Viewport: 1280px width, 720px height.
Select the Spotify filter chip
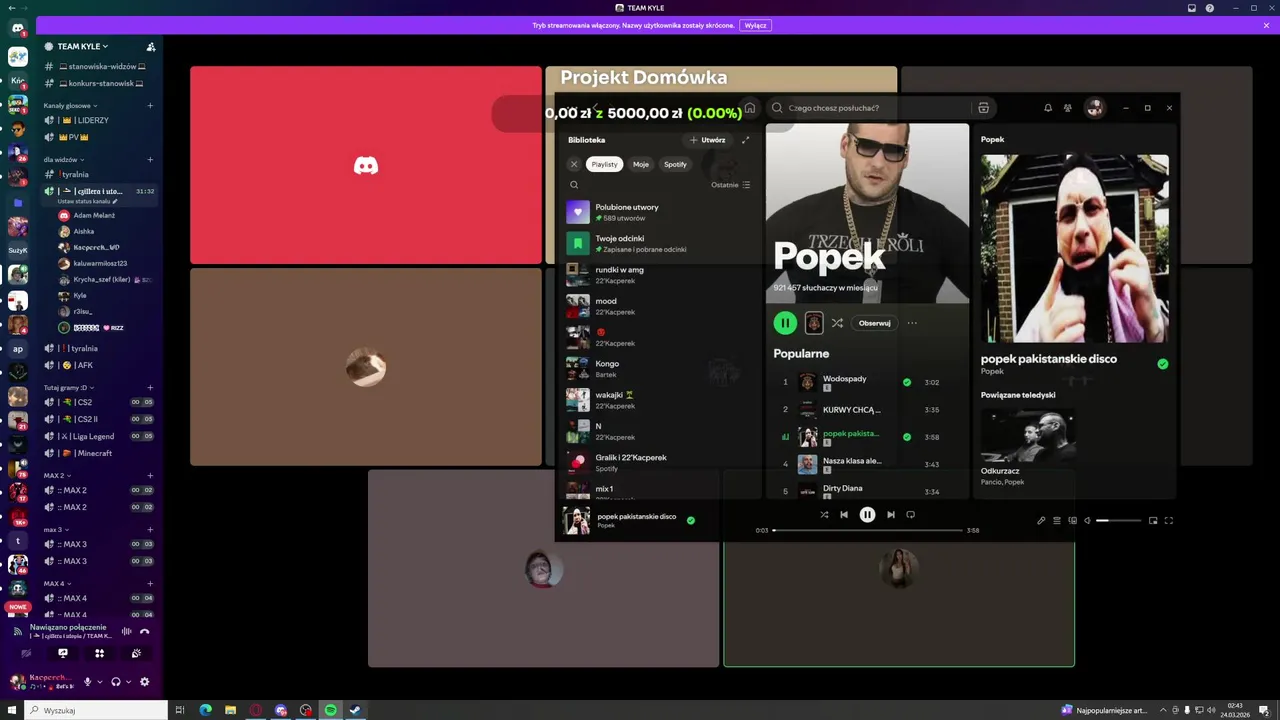[x=676, y=164]
